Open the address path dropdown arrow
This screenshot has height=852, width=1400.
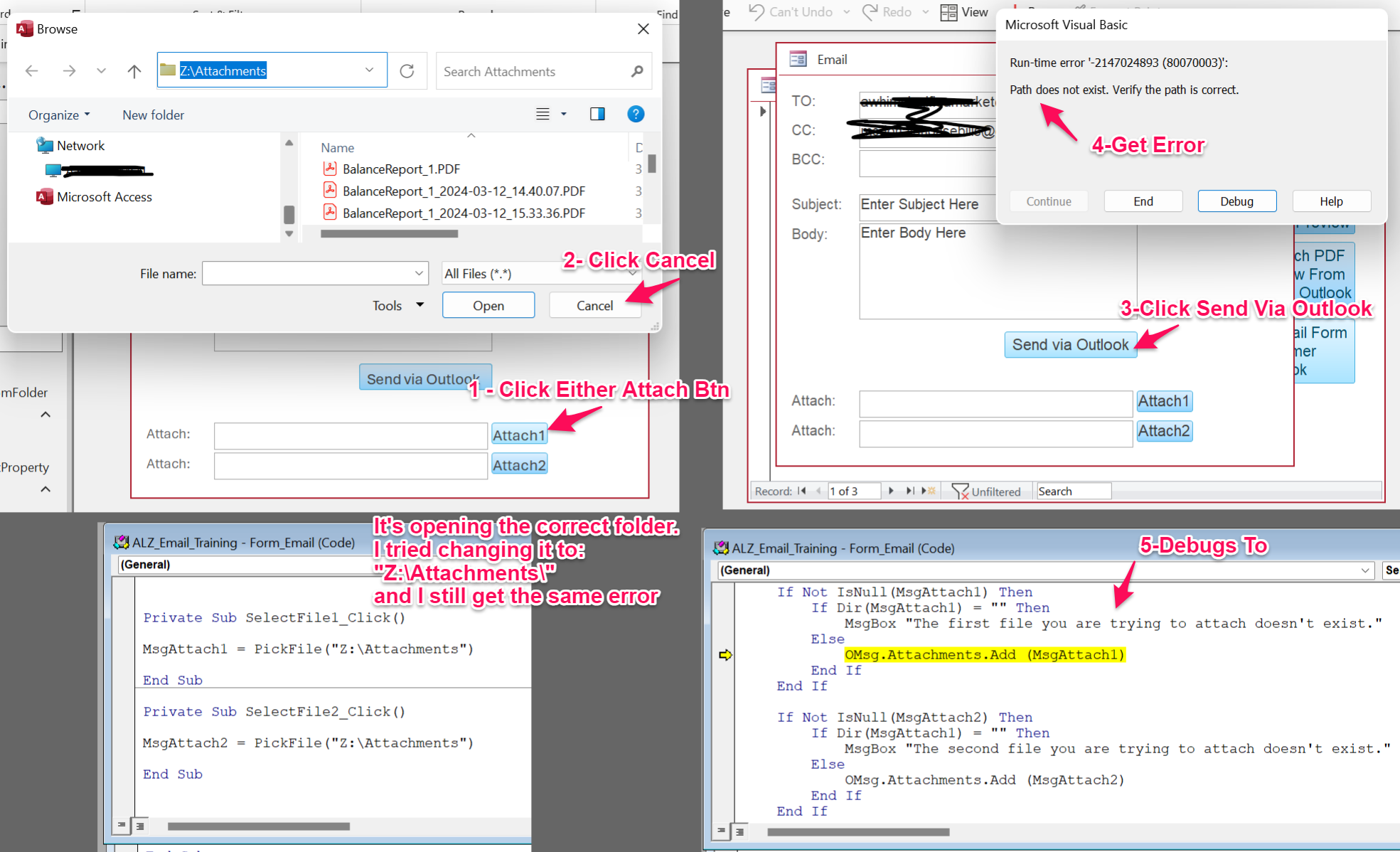tap(369, 70)
